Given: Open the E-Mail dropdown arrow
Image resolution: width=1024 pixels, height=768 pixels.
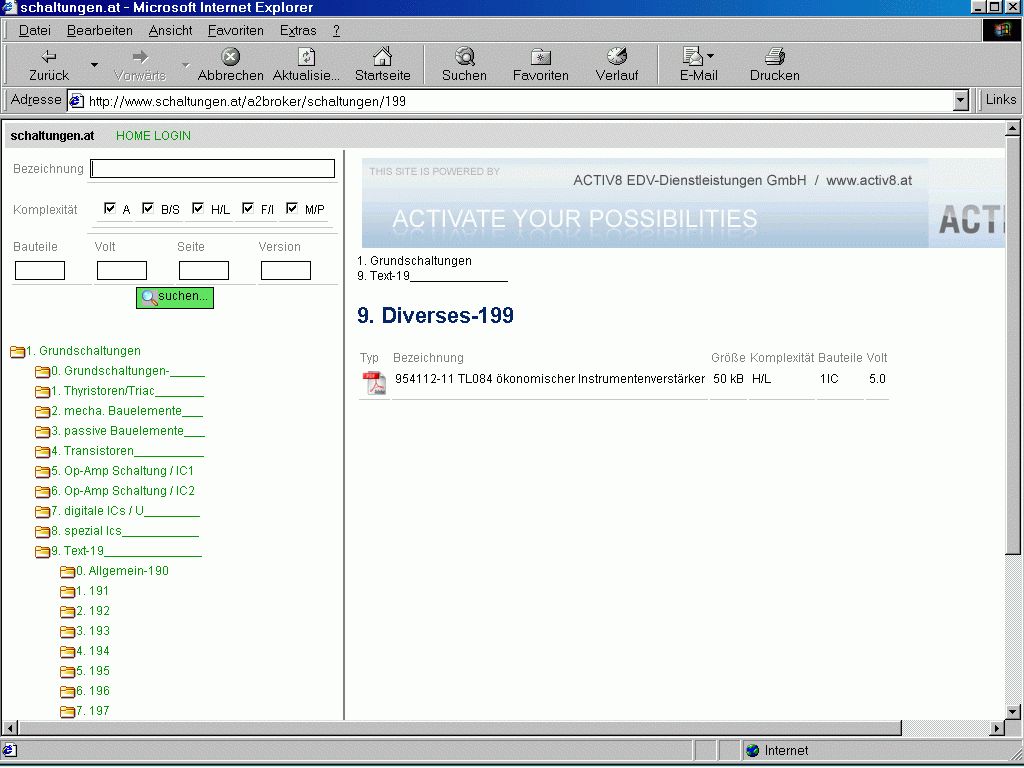Looking at the screenshot, I should pos(711,56).
